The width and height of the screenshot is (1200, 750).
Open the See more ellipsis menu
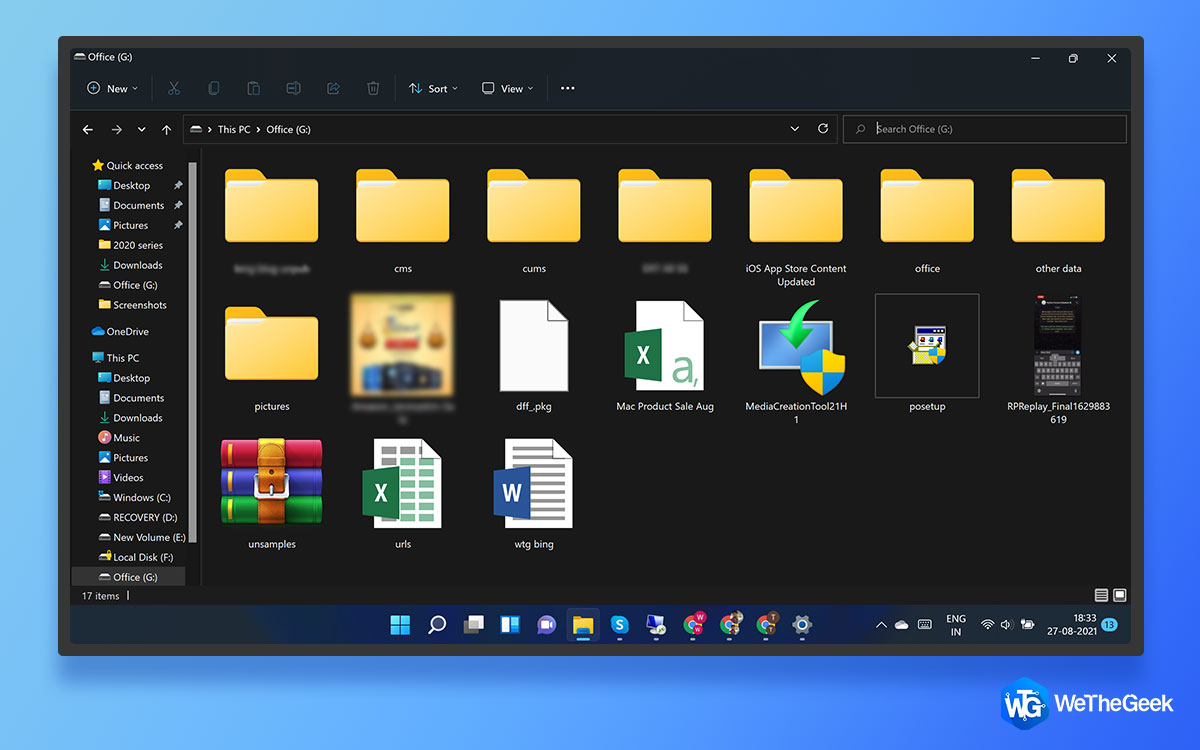click(x=567, y=88)
